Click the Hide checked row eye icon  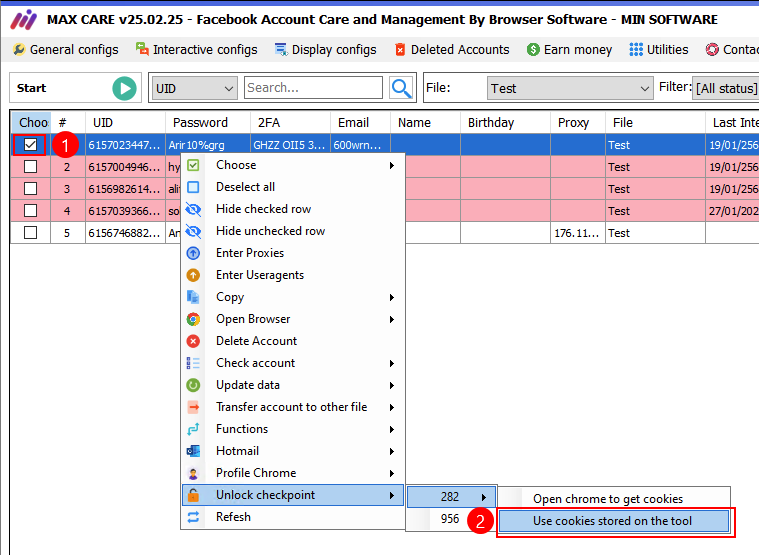click(x=193, y=209)
